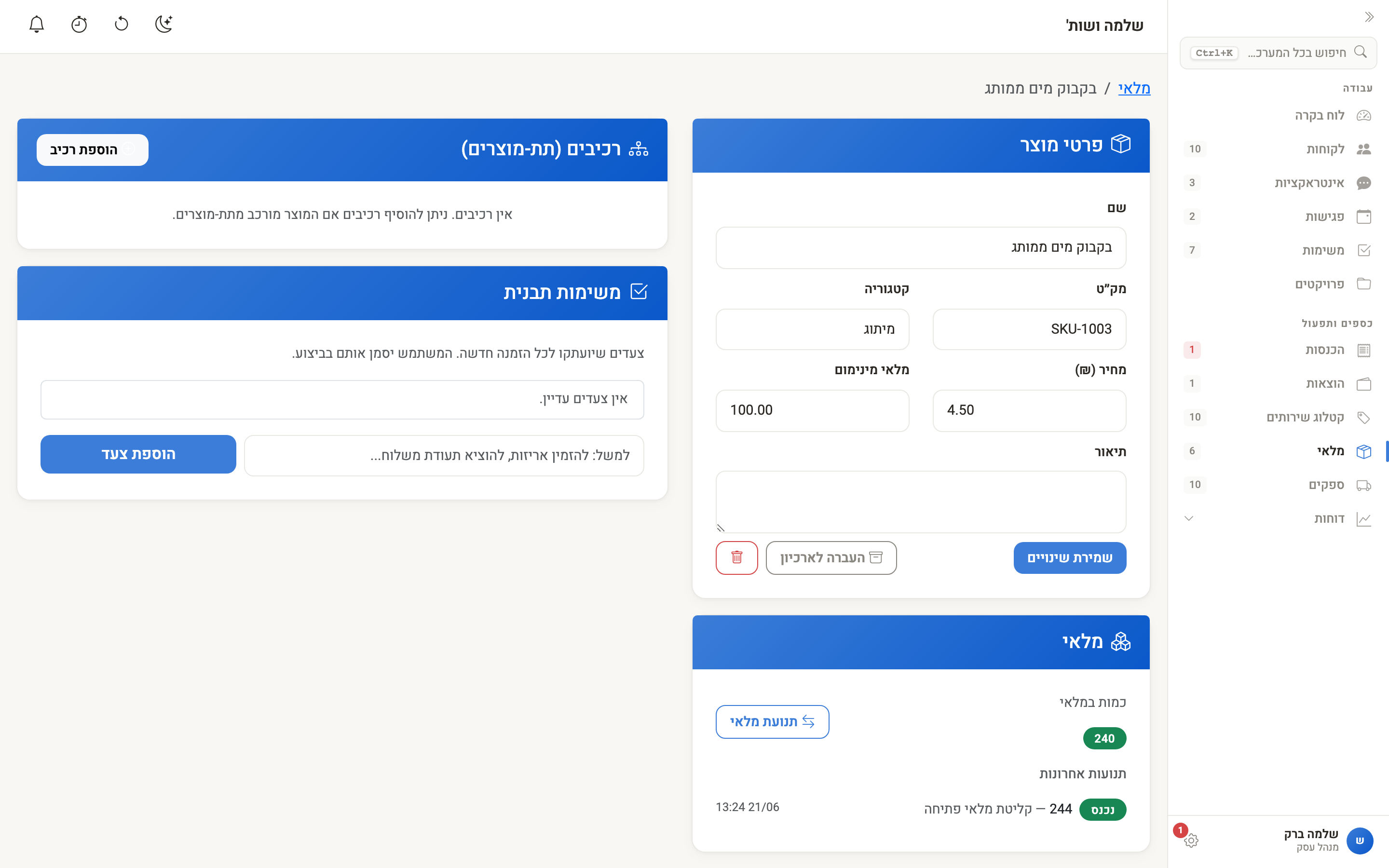
Task: Click the ספקים truck icon in sidebar
Action: click(x=1364, y=485)
